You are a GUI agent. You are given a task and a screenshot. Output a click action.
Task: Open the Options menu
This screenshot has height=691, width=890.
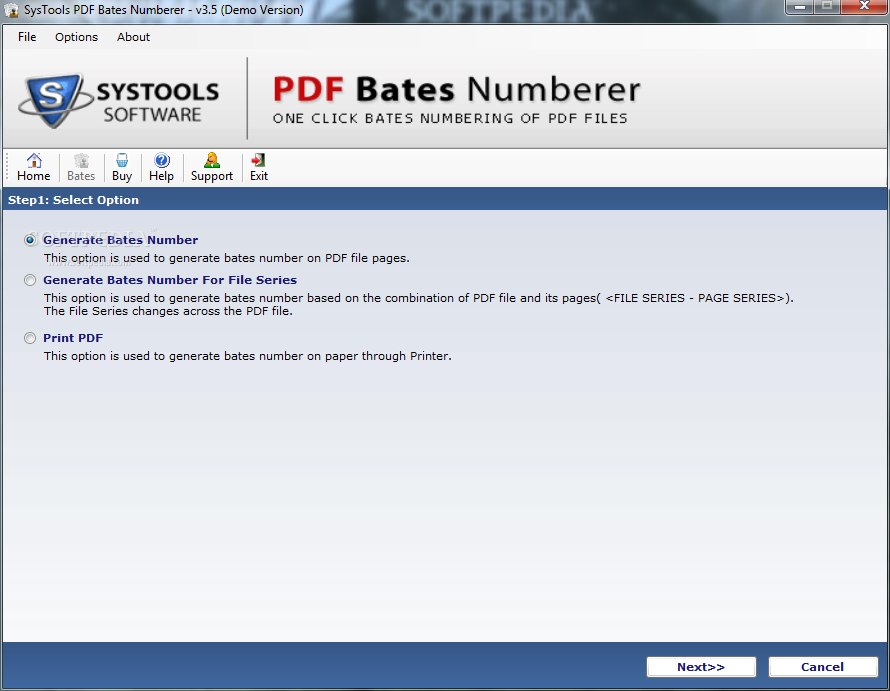tap(76, 37)
